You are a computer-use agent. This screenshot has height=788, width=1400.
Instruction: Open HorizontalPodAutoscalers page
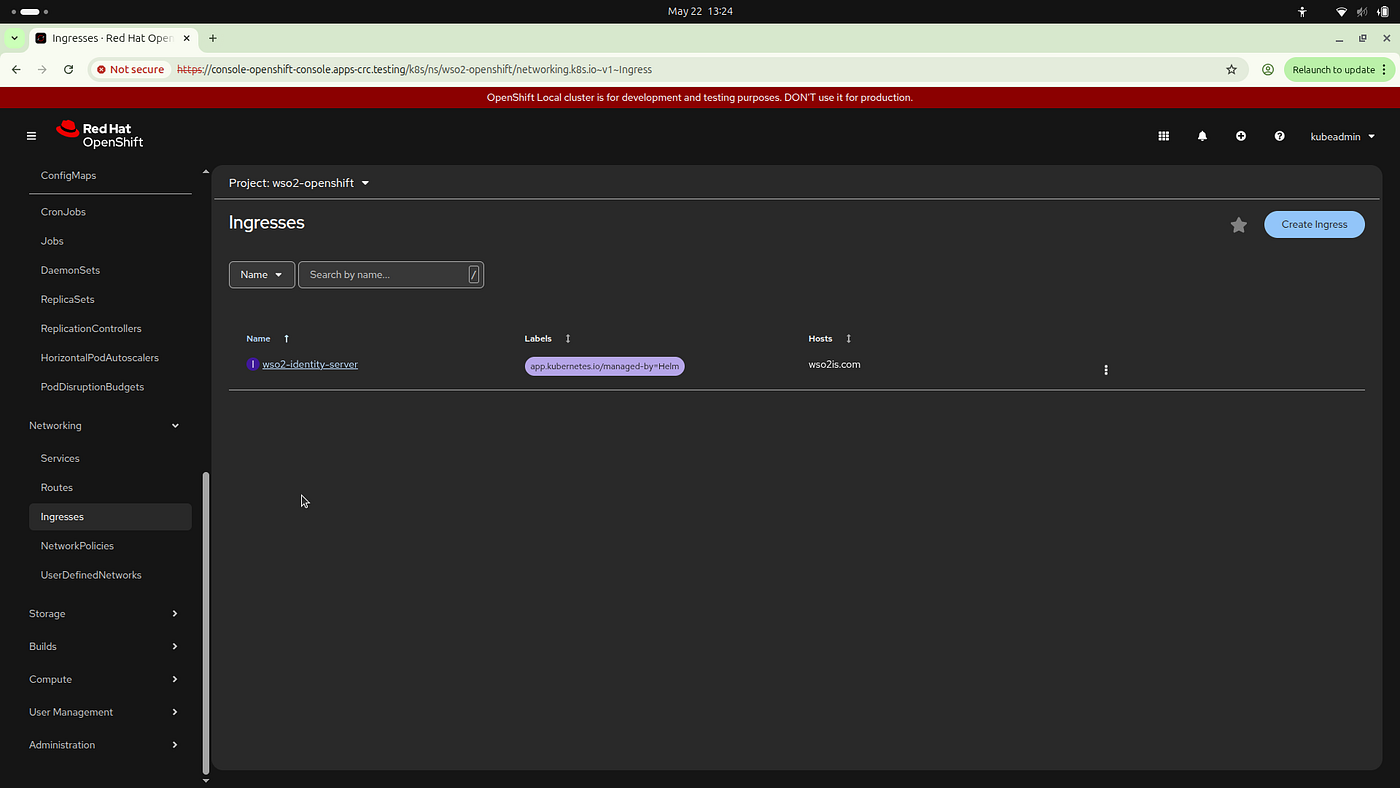[100, 357]
